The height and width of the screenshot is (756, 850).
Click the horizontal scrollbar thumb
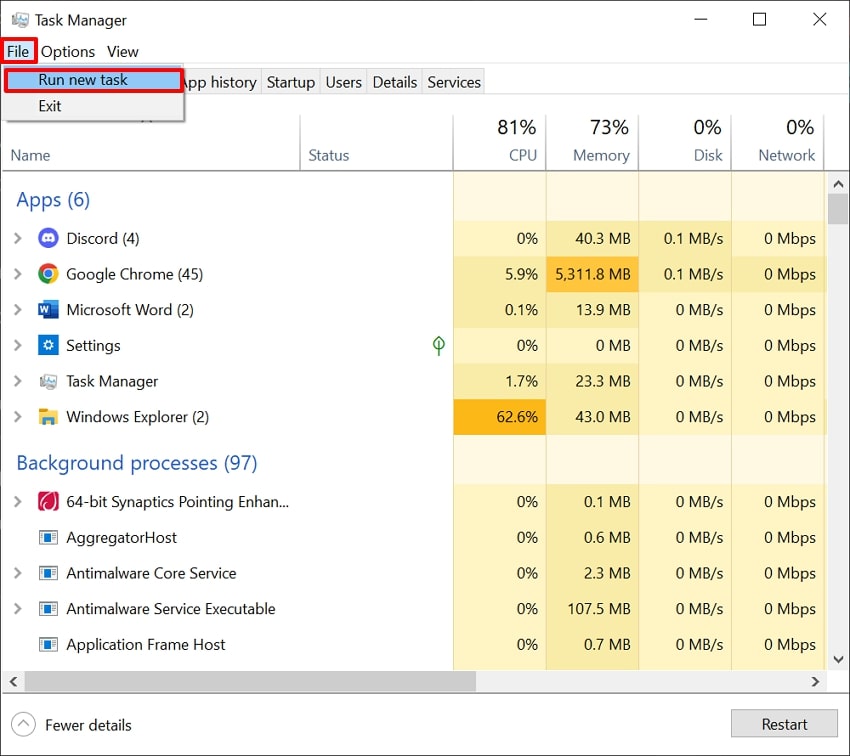[250, 682]
